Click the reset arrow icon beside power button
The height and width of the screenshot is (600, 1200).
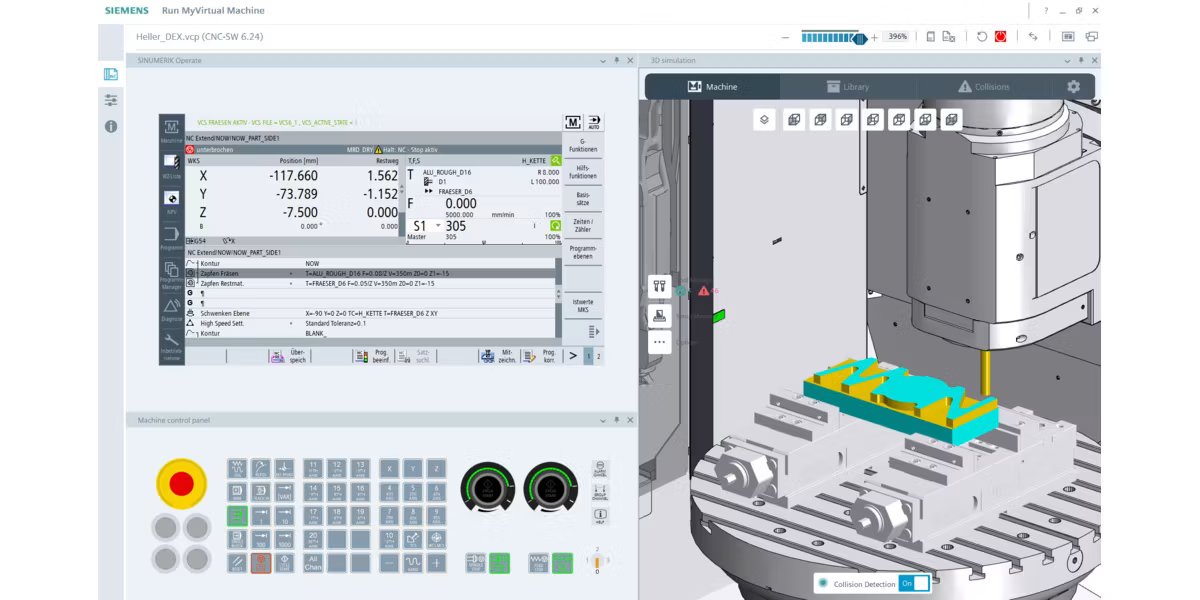(x=982, y=36)
